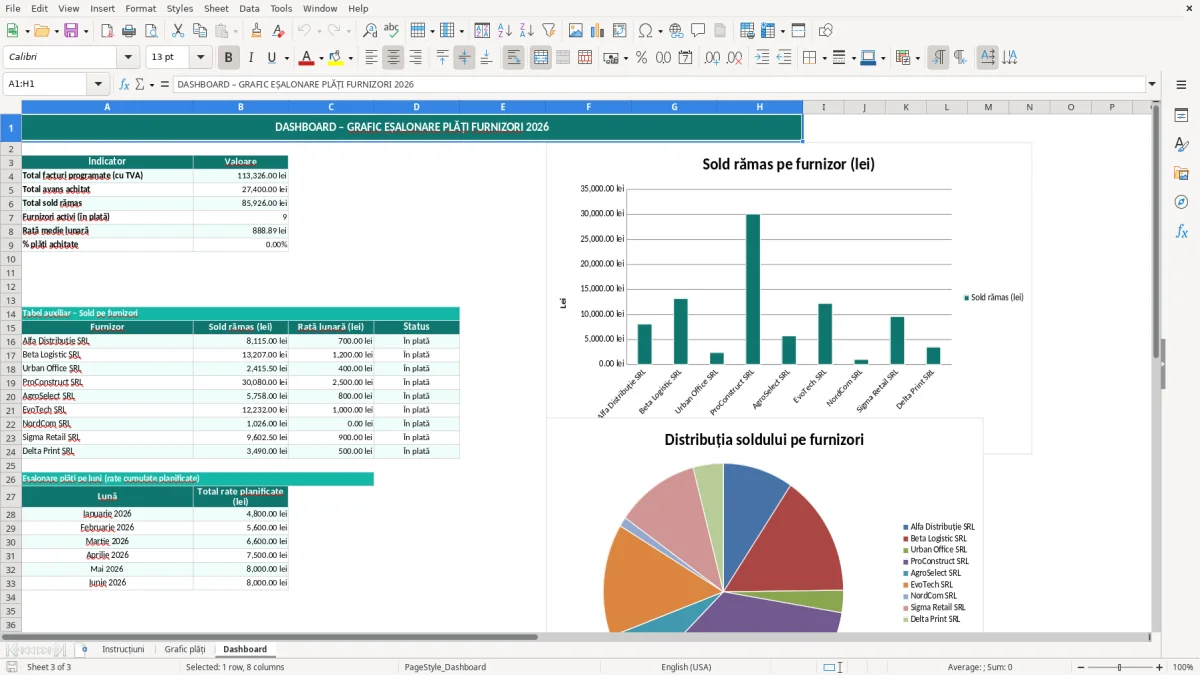The width and height of the screenshot is (1200, 675).
Task: Cut the selected cells
Action: point(177,31)
